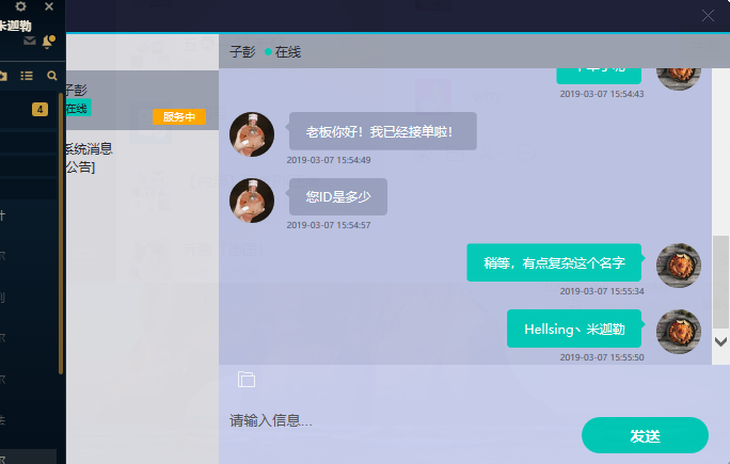The image size is (730, 464).
Task: Open the notification bell icon
Action: pyautogui.click(x=48, y=42)
